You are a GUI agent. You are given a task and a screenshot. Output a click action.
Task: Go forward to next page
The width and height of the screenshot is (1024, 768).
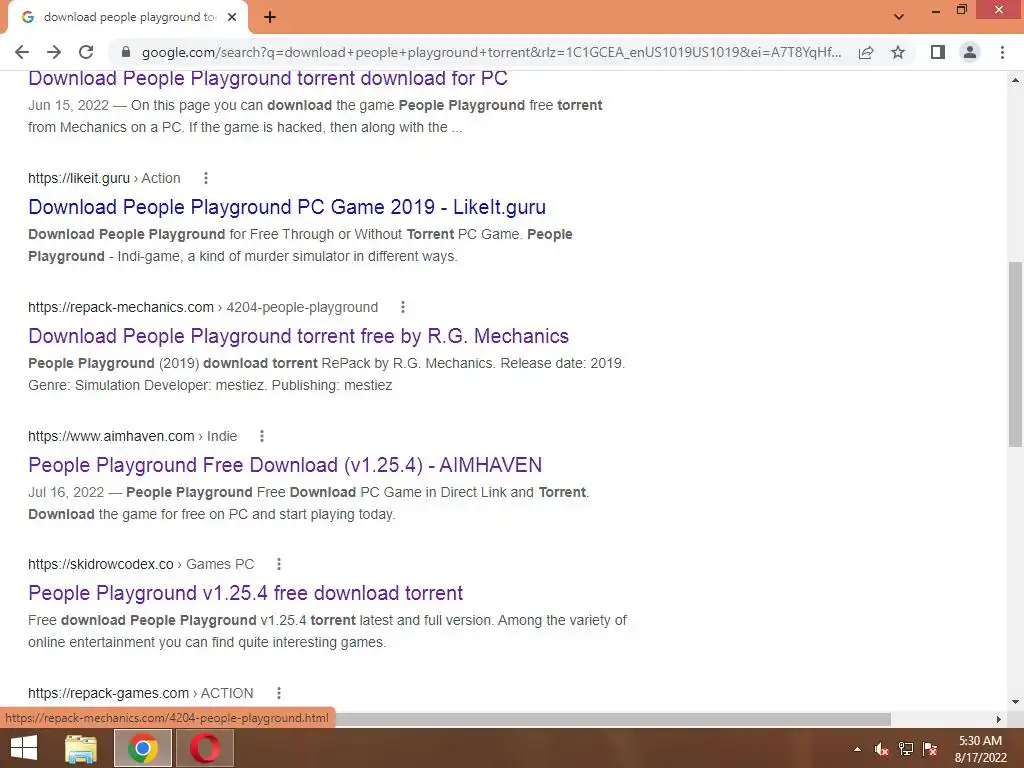54,52
